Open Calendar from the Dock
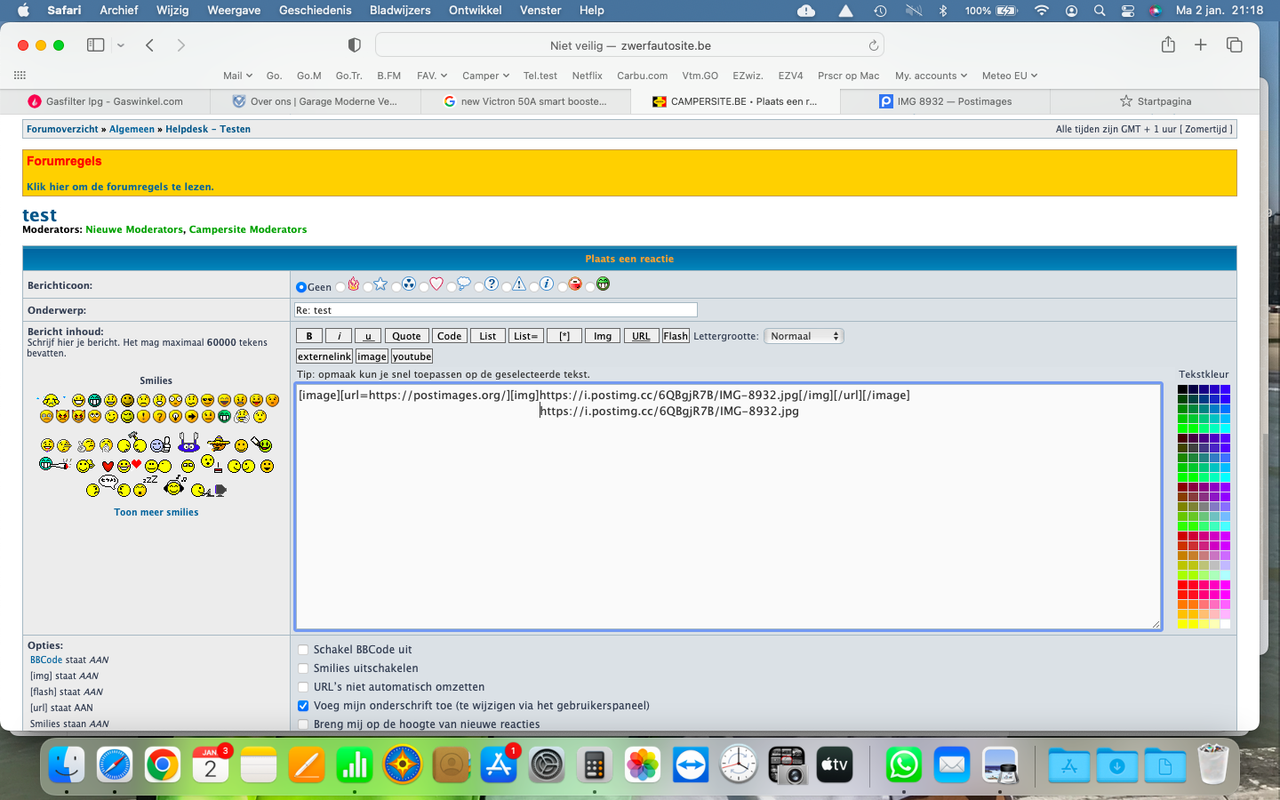1280x800 pixels. tap(210, 766)
